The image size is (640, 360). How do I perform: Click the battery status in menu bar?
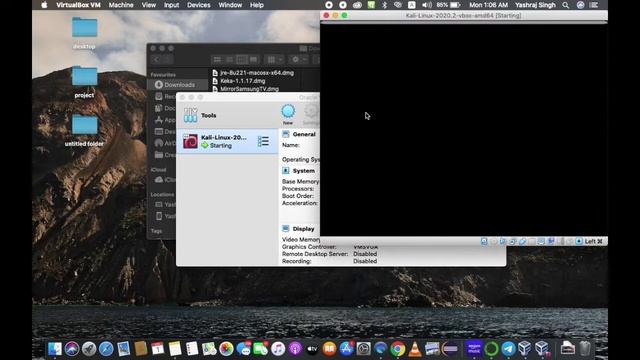point(448,5)
